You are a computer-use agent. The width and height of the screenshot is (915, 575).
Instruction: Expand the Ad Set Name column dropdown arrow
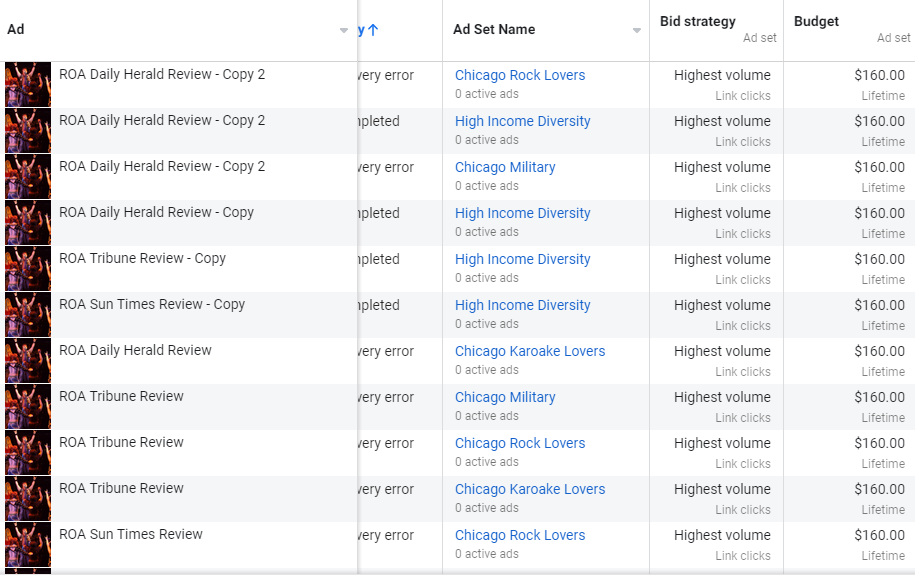[637, 31]
